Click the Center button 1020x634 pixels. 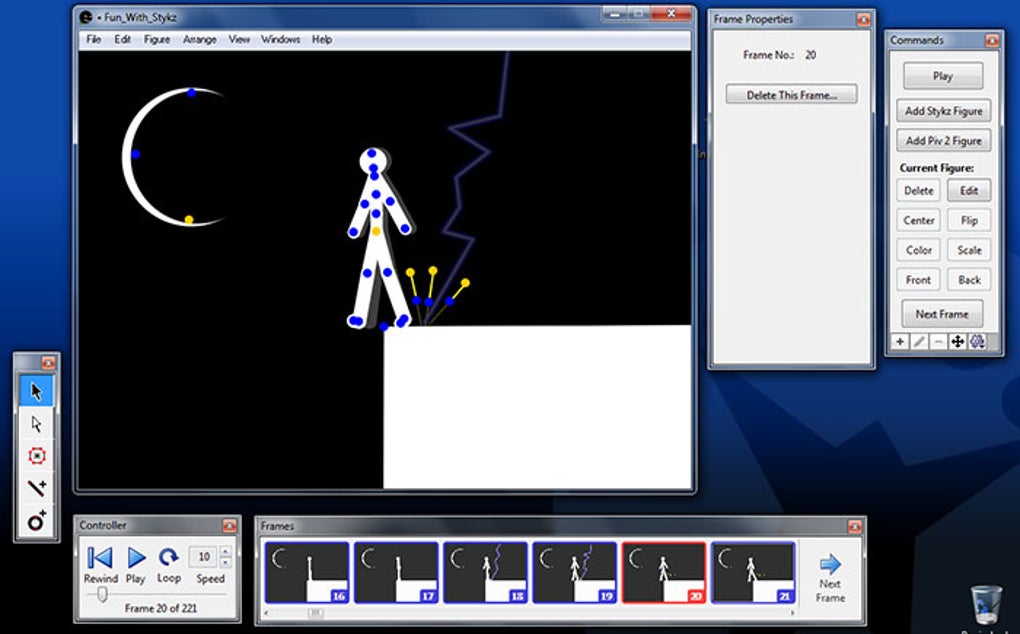point(919,220)
